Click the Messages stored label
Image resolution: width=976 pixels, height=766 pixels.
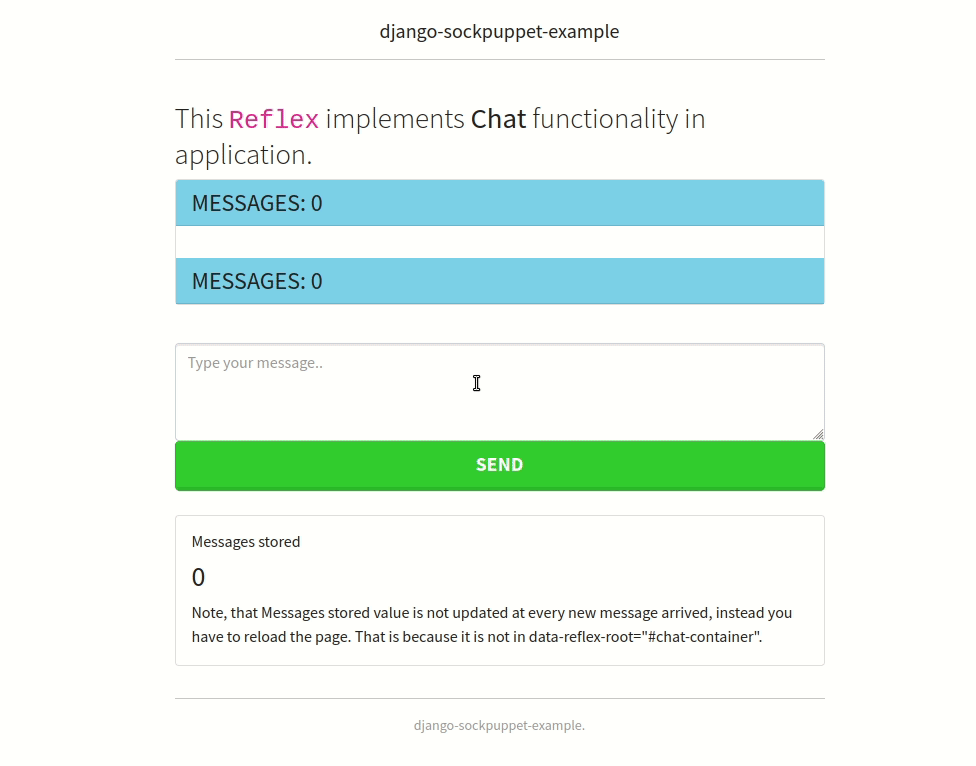coord(246,542)
